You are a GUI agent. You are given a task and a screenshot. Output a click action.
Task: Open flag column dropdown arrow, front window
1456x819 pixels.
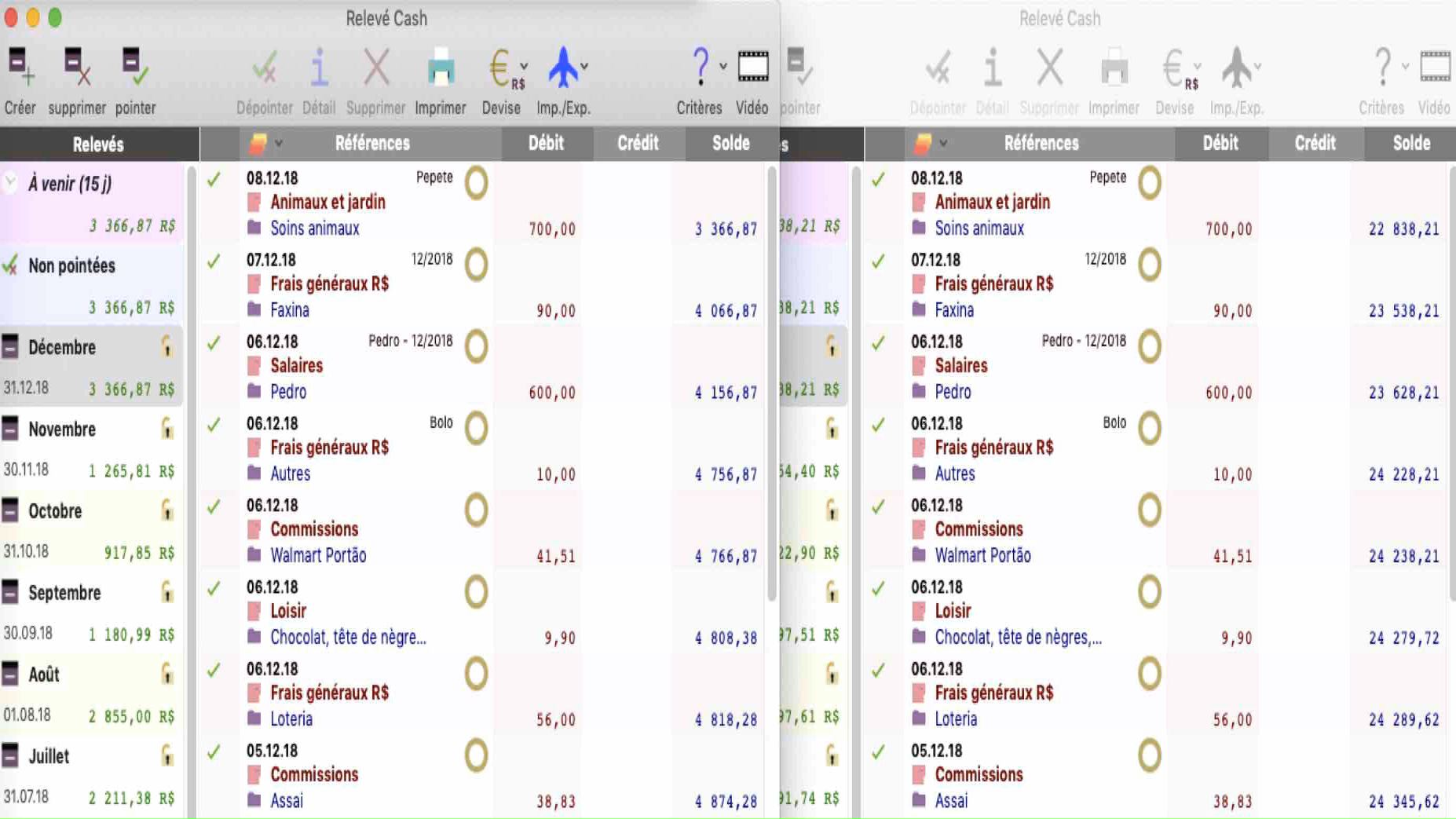278,144
